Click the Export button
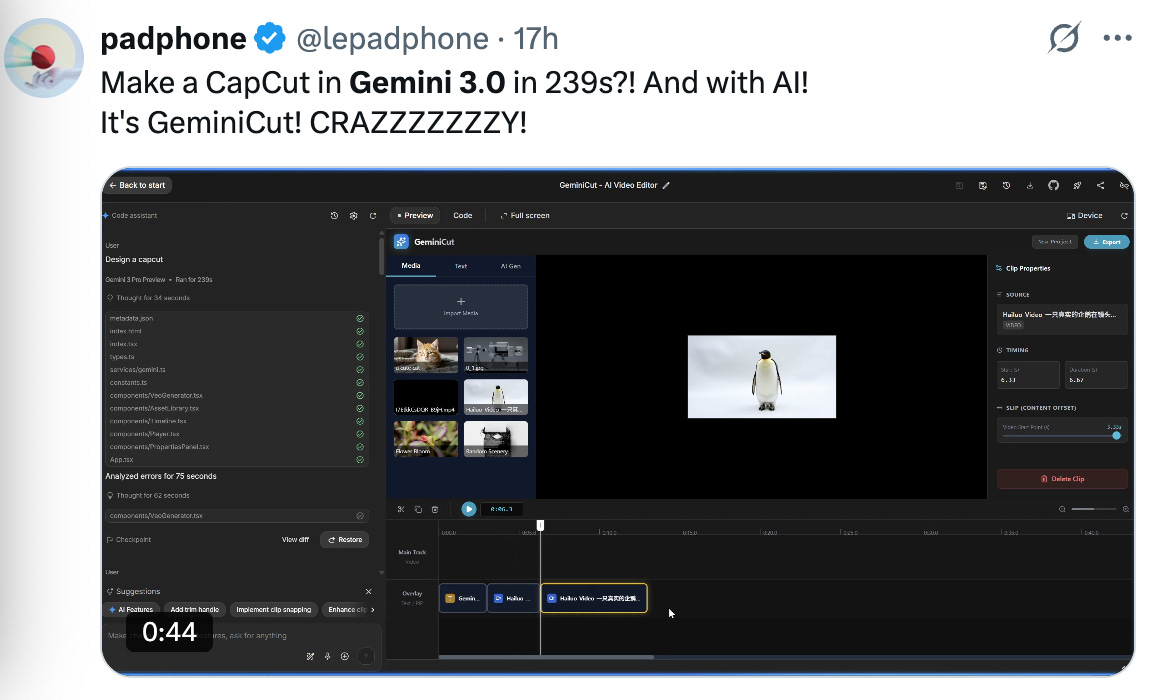Viewport: 1162px width, 700px height. pos(1106,241)
